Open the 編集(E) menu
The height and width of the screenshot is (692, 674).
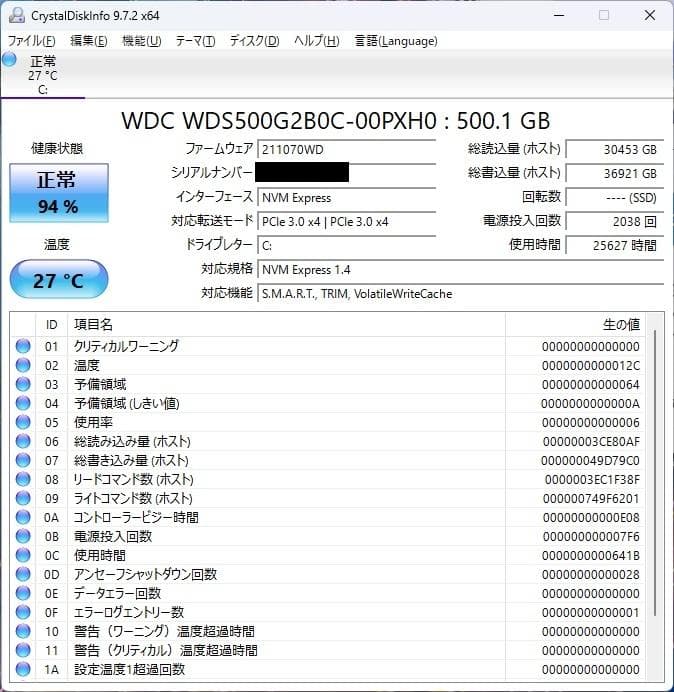pos(89,41)
